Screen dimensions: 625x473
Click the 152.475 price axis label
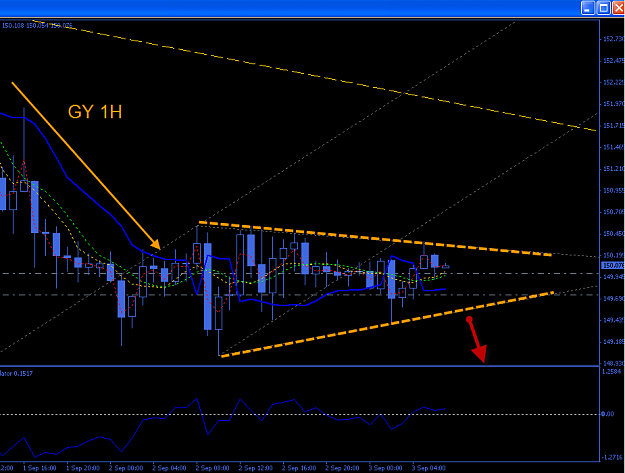(x=613, y=61)
